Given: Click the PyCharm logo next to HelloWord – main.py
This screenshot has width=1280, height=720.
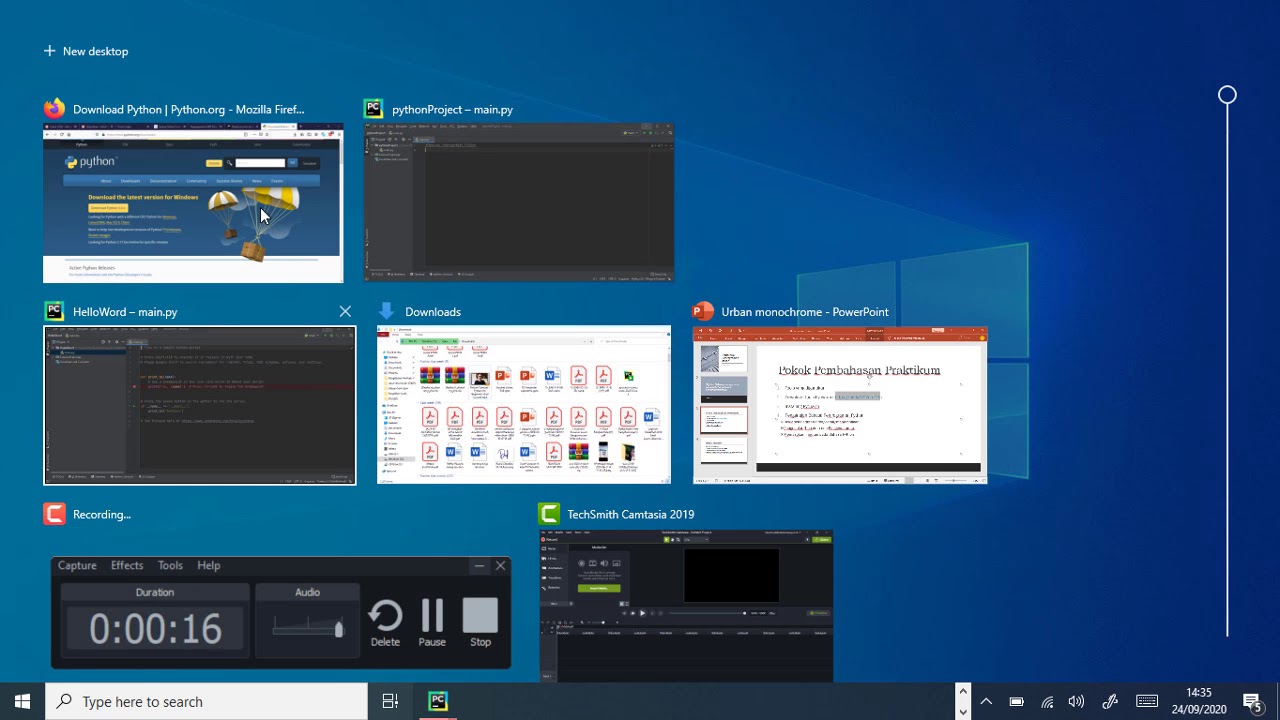Looking at the screenshot, I should [x=54, y=312].
